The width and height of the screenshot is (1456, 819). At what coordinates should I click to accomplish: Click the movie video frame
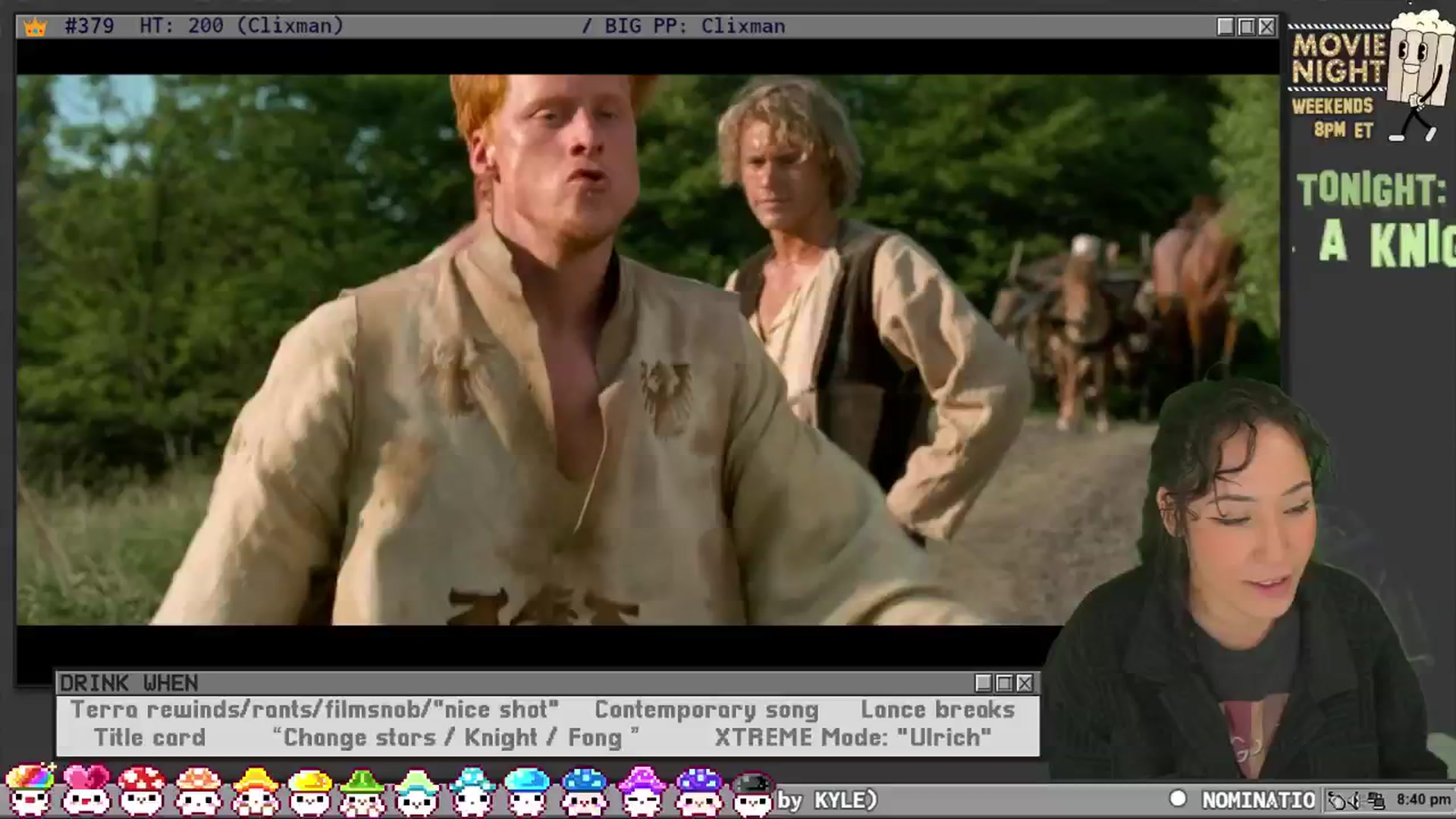click(648, 349)
